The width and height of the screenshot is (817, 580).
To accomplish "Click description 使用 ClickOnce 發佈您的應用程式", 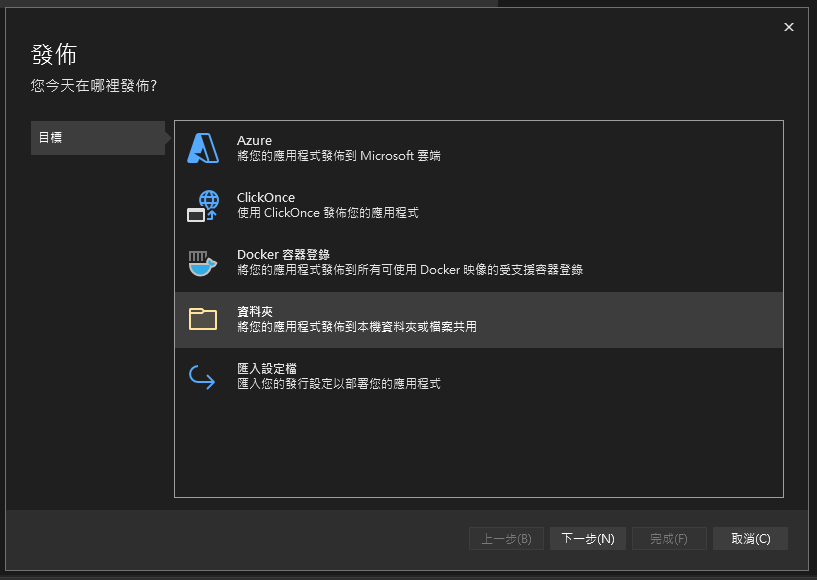I will point(327,213).
